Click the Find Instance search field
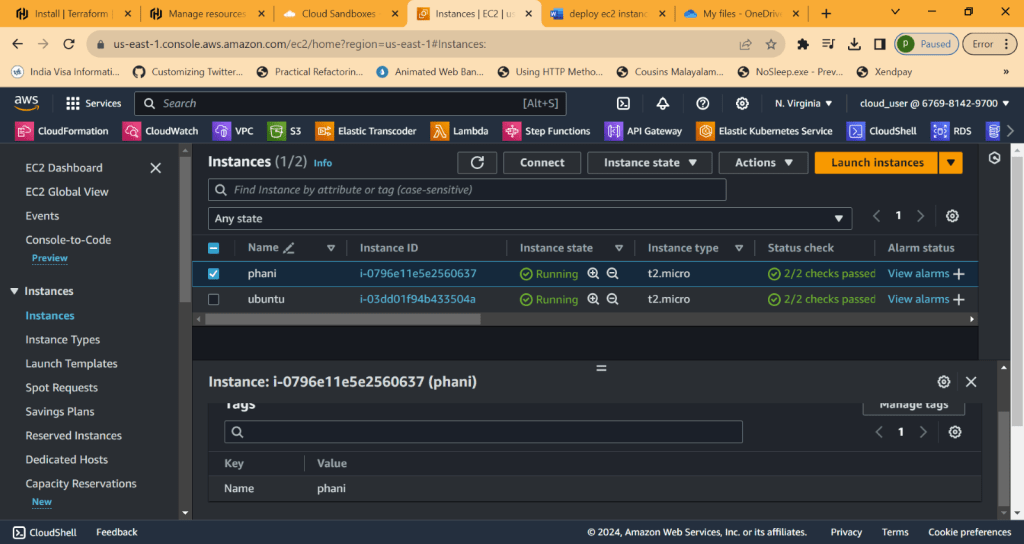 [467, 190]
